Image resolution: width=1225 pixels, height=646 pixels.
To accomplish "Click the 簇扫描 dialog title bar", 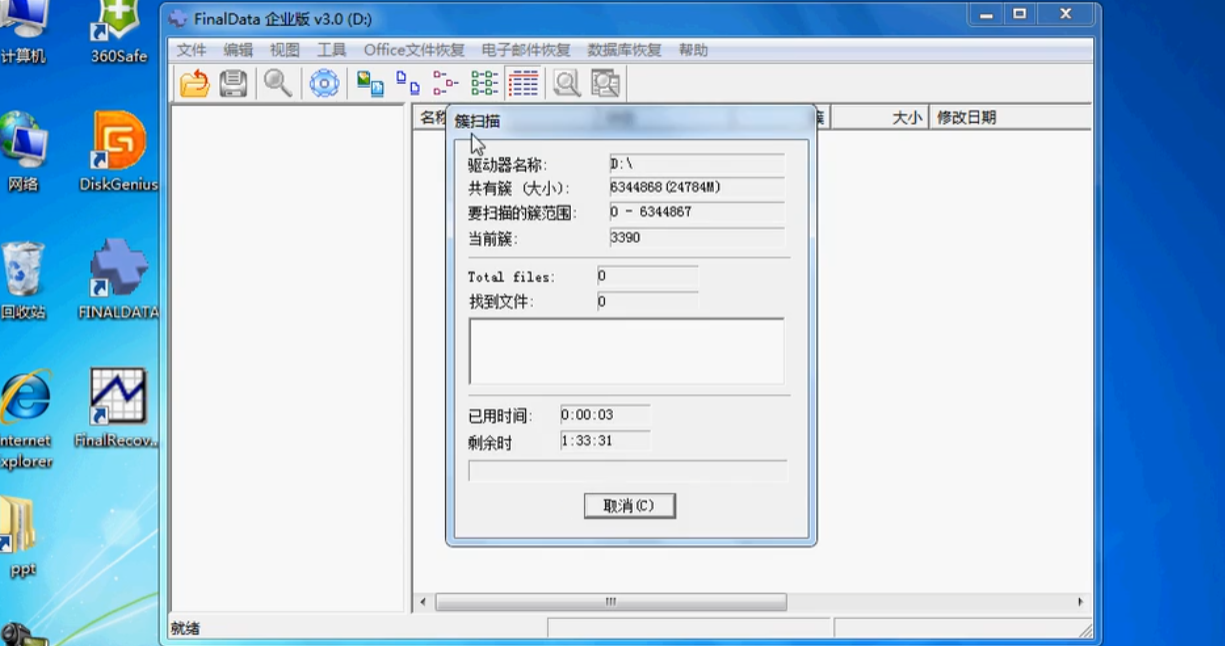I will coord(630,121).
